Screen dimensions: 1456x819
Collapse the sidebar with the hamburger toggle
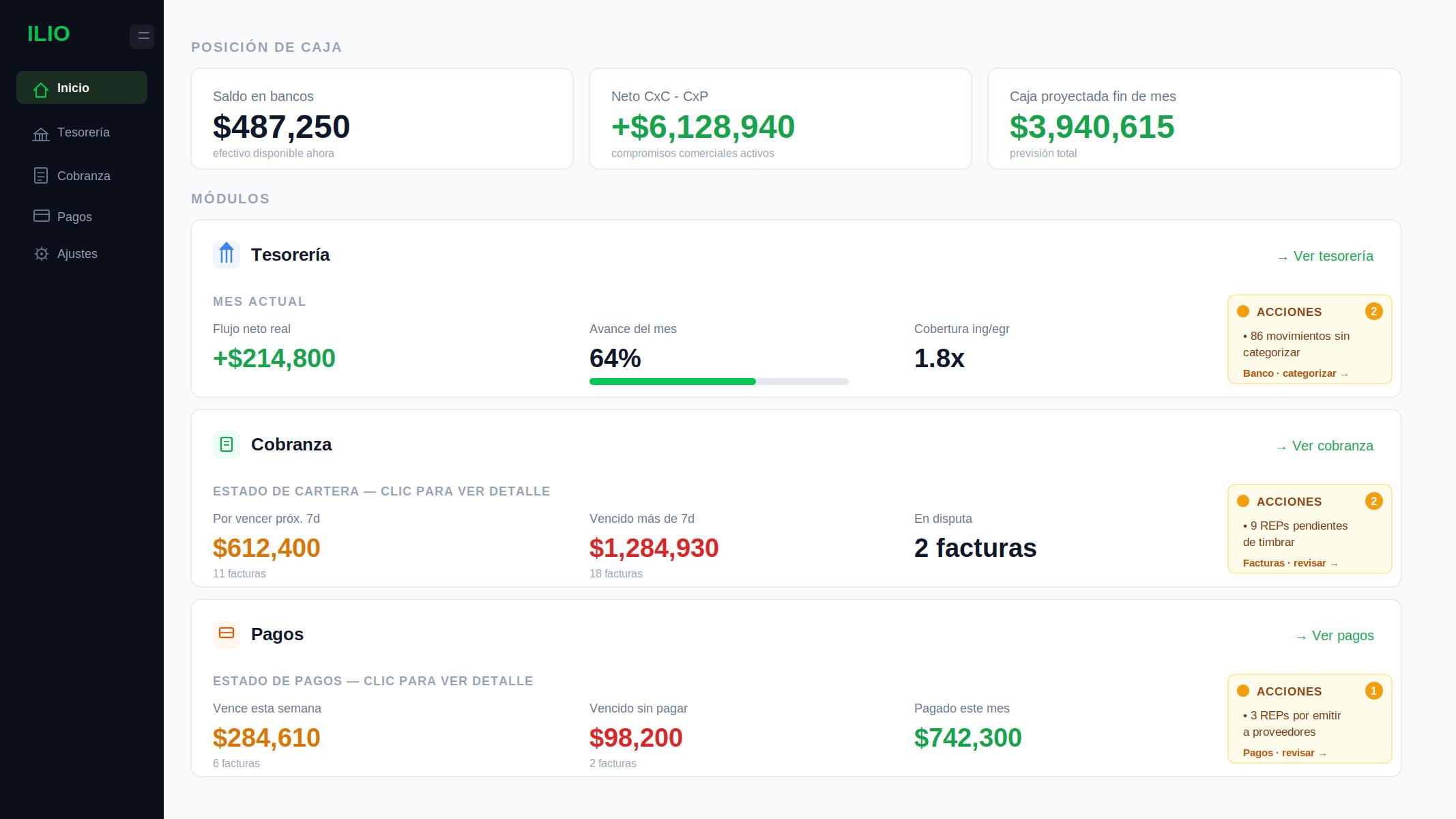[x=142, y=36]
